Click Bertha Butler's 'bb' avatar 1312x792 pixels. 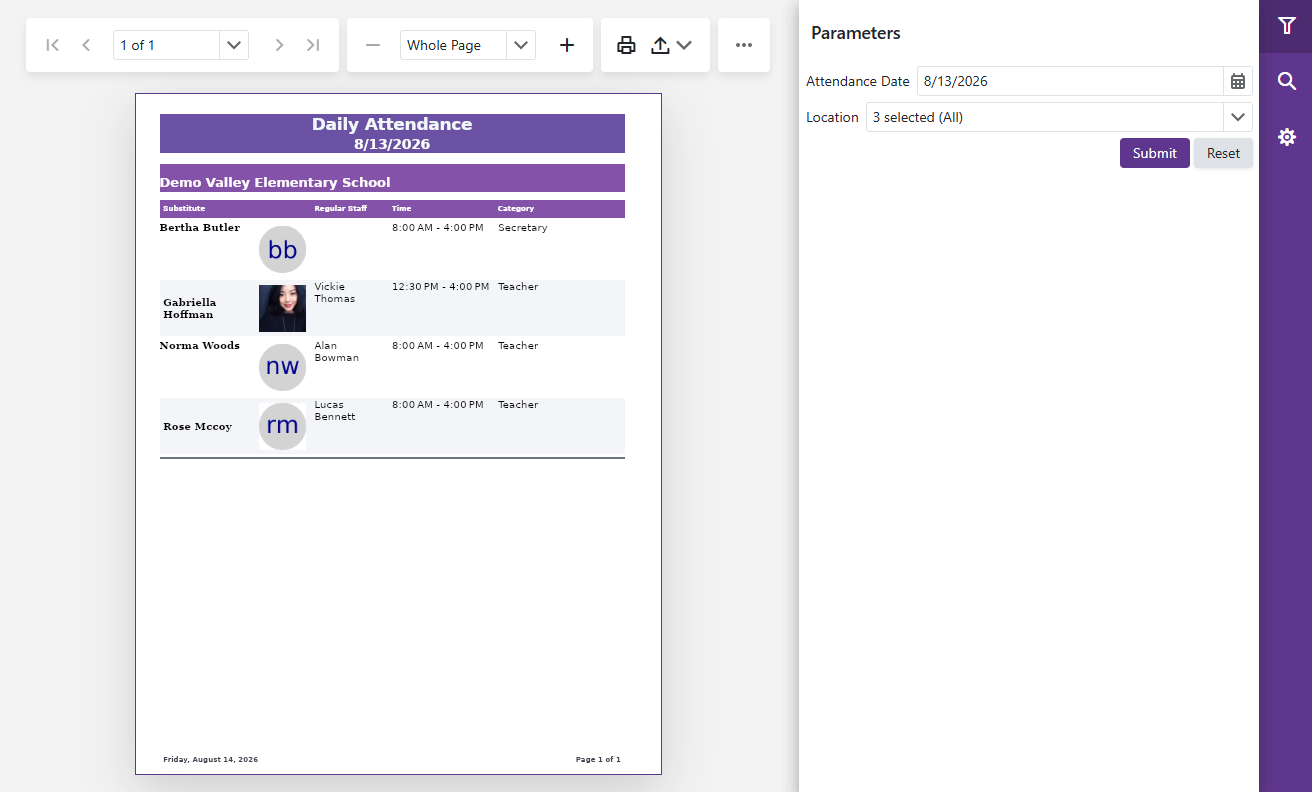pyautogui.click(x=282, y=249)
